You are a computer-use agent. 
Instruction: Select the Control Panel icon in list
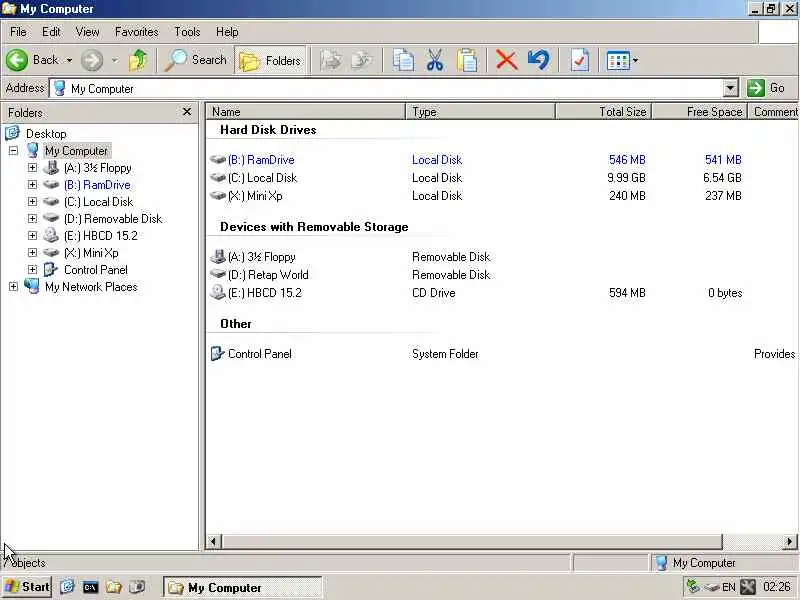pos(218,353)
